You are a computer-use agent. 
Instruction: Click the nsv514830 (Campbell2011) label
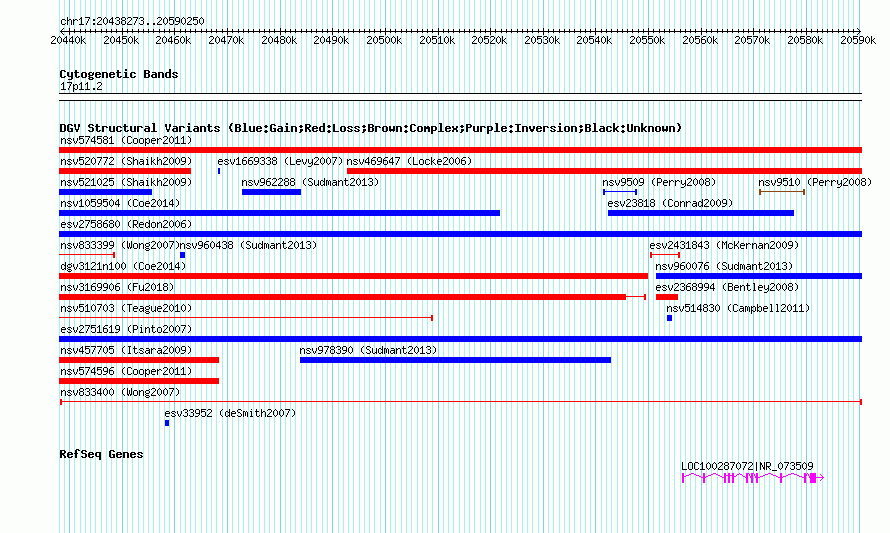coord(738,308)
